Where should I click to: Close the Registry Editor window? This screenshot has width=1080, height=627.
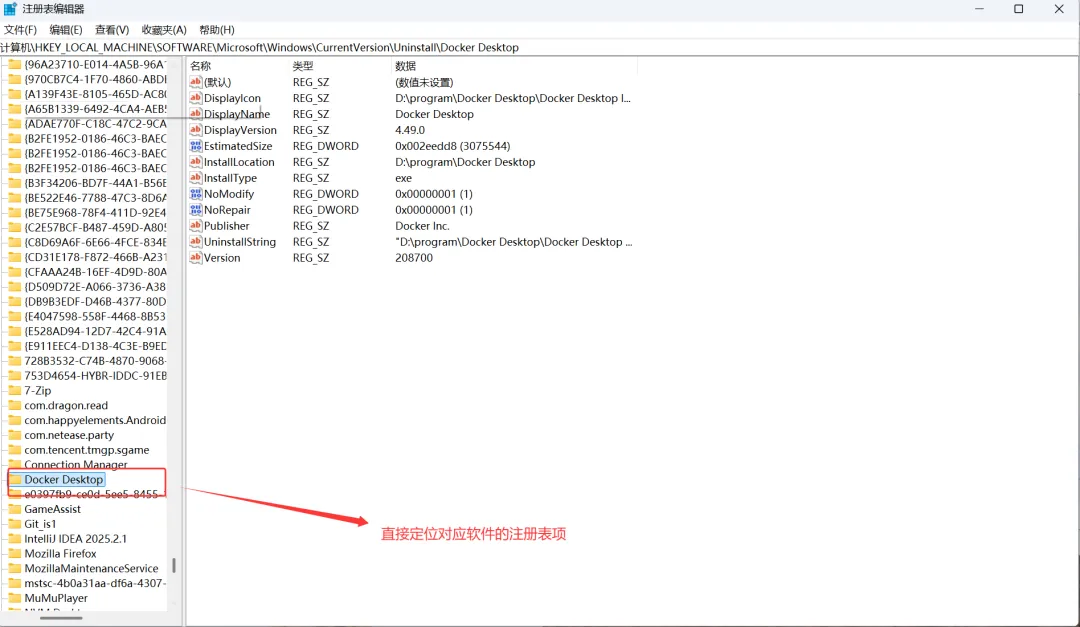click(1059, 9)
